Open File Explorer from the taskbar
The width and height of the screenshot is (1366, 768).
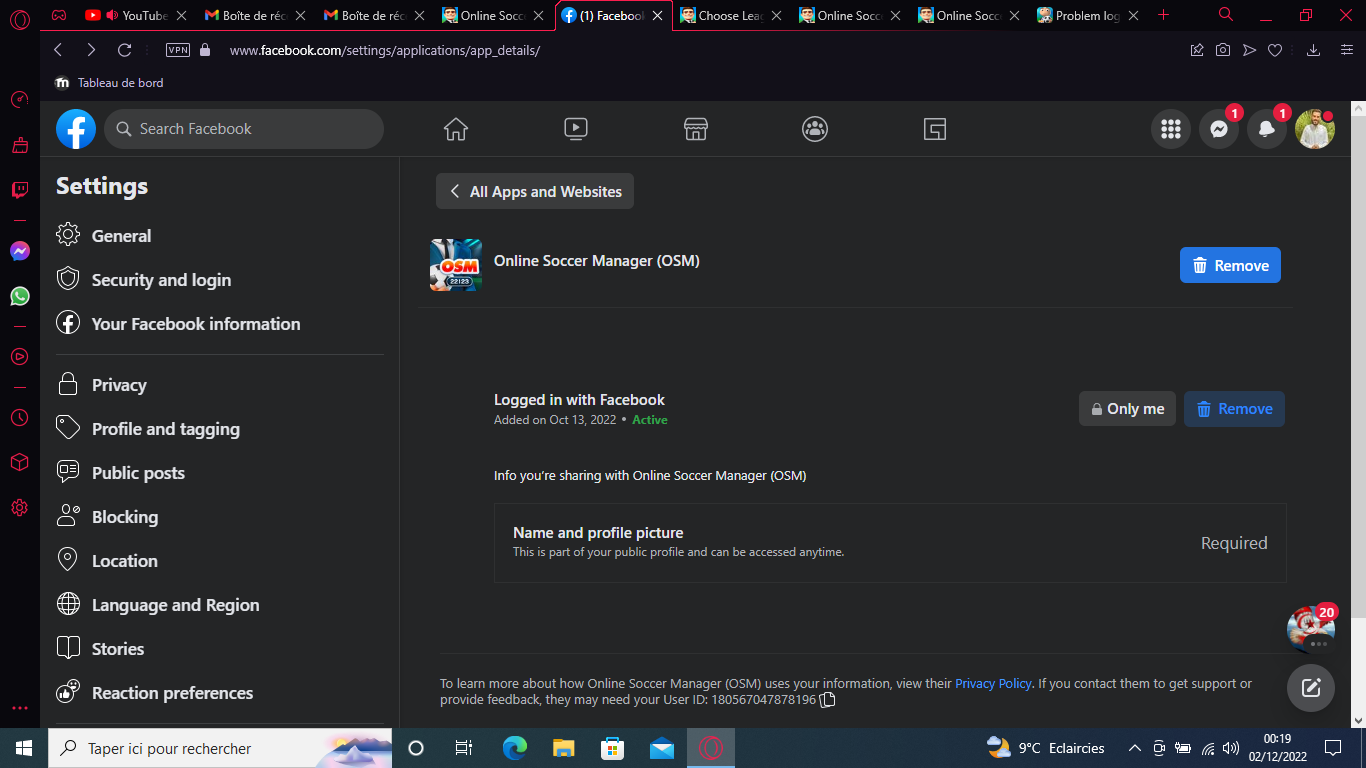tap(564, 748)
